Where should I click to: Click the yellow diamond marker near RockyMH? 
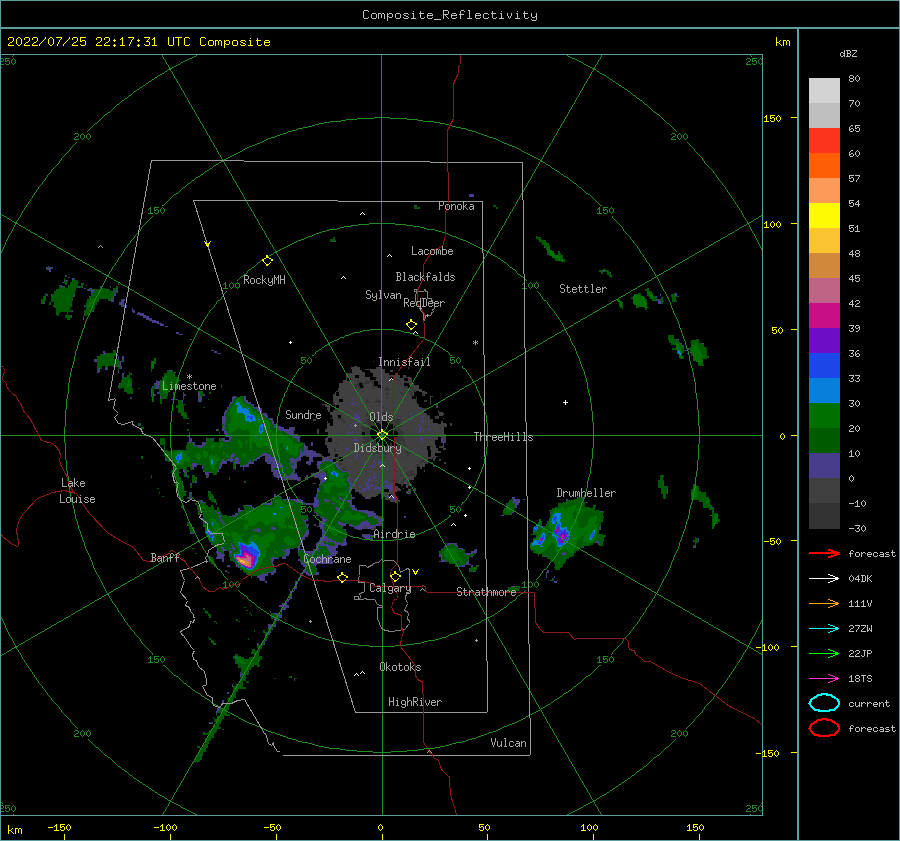(x=267, y=261)
